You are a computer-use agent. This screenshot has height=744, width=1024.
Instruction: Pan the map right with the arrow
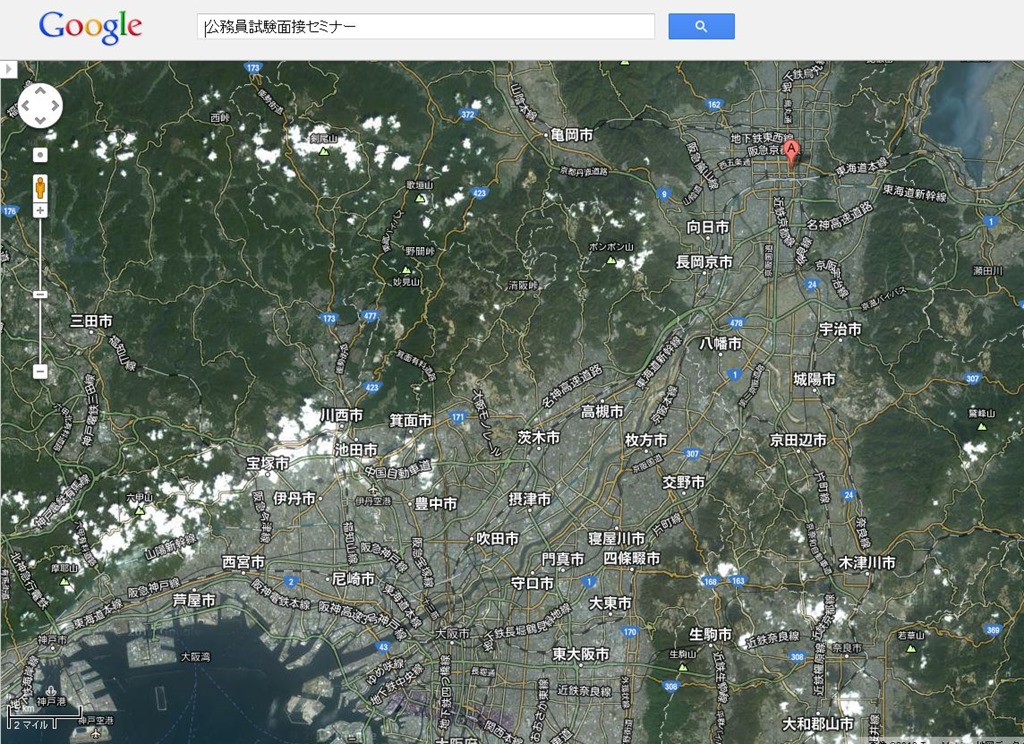tap(55, 105)
